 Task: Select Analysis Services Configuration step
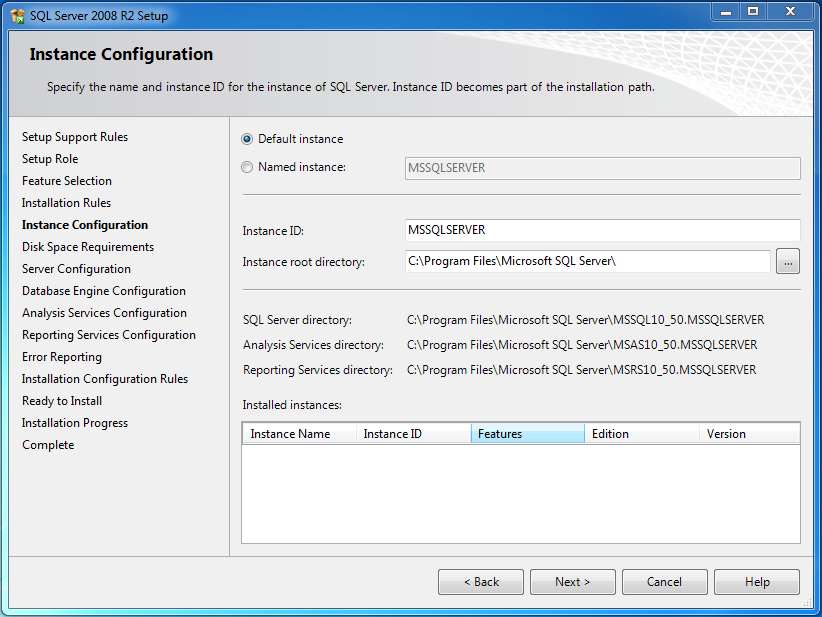coord(104,313)
